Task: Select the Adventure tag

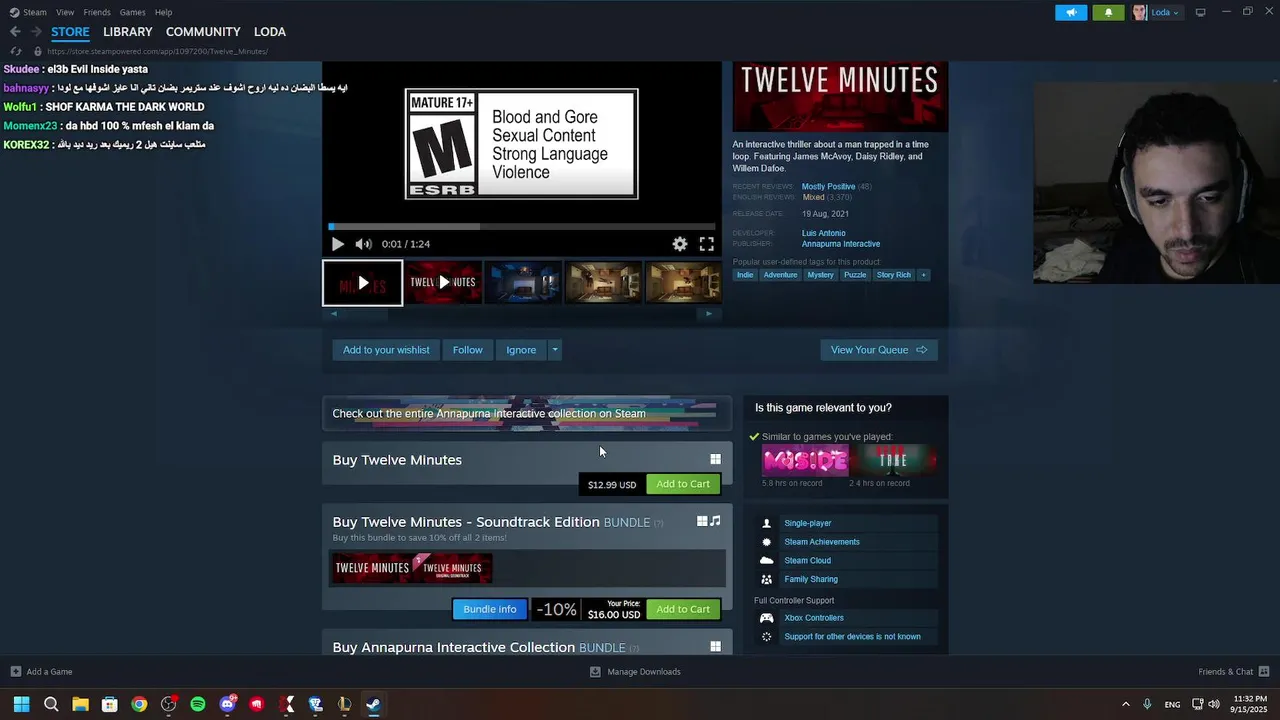Action: pos(780,275)
